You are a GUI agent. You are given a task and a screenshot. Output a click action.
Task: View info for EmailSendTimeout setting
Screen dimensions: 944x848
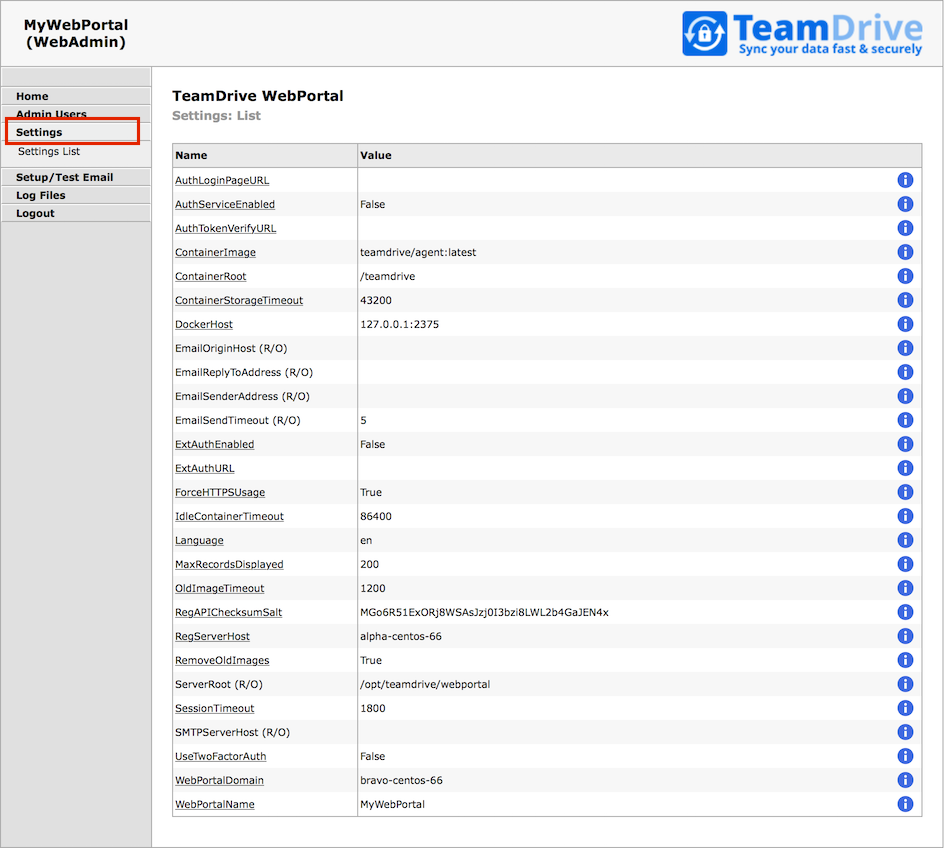905,420
